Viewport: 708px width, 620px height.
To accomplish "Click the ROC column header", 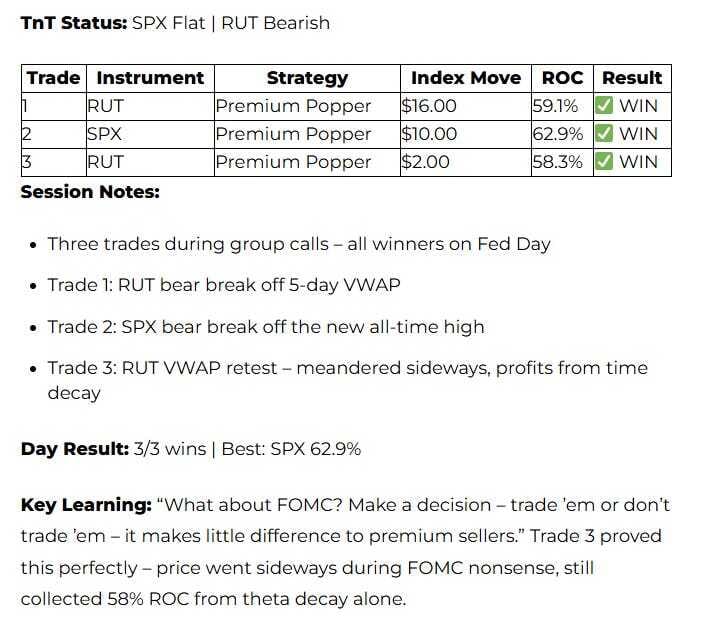I will pyautogui.click(x=562, y=78).
